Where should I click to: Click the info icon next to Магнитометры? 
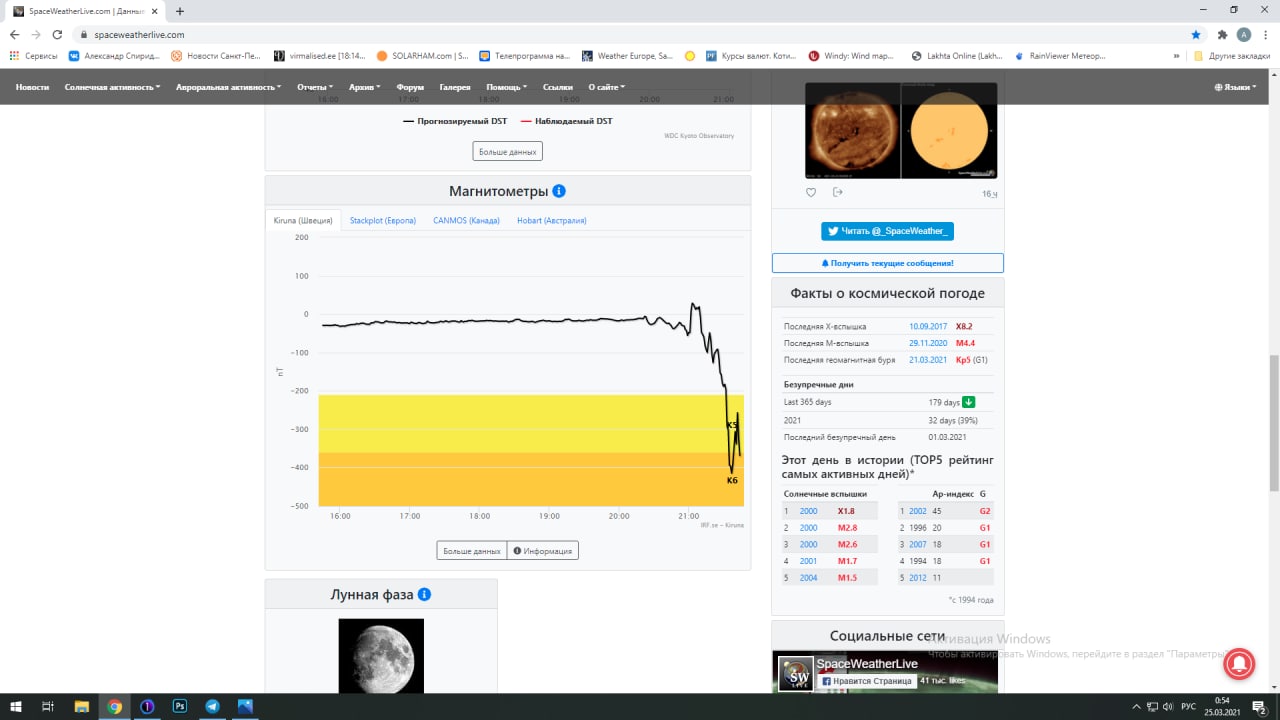pyautogui.click(x=559, y=191)
